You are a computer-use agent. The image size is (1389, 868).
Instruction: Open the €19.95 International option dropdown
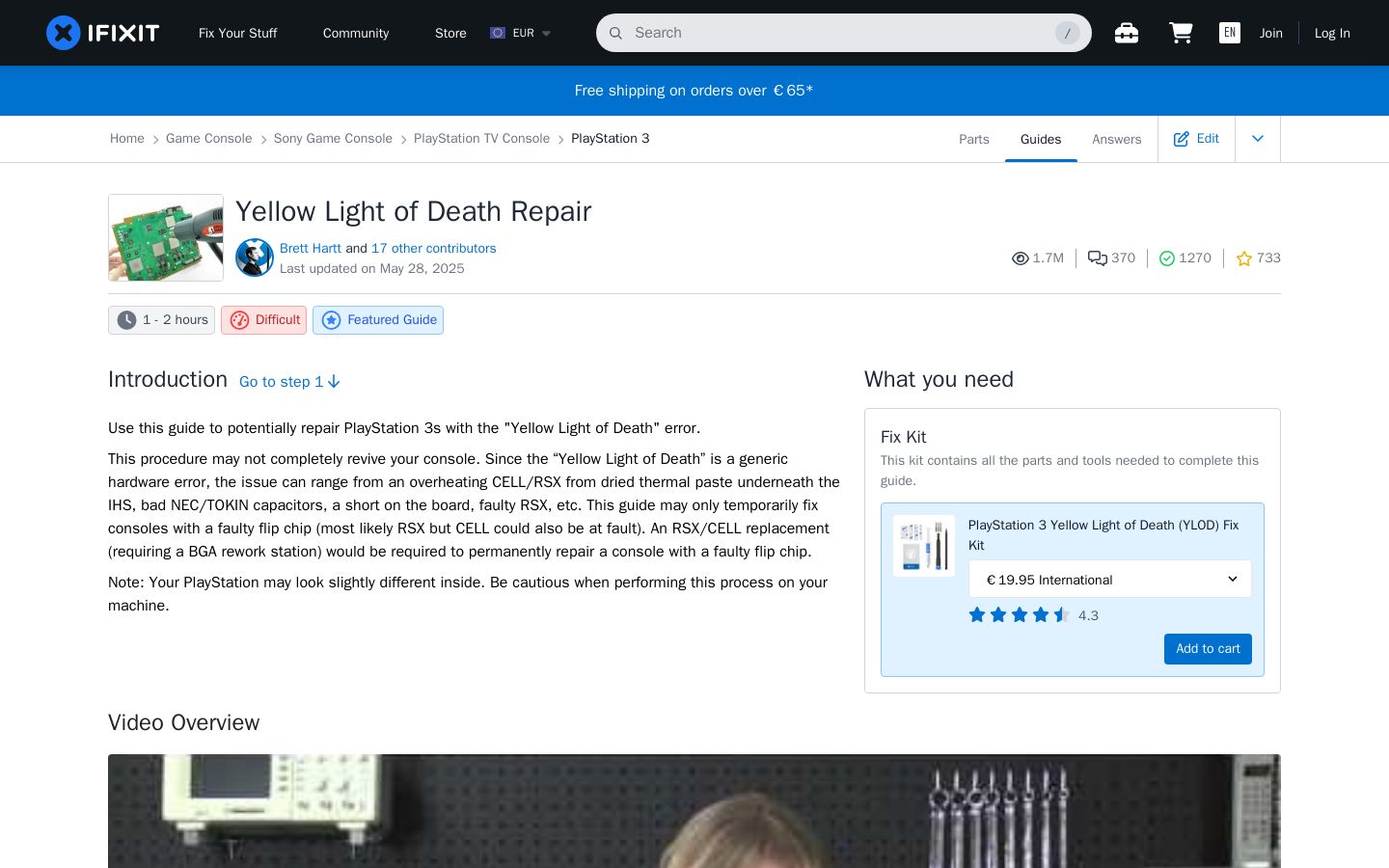click(1110, 580)
